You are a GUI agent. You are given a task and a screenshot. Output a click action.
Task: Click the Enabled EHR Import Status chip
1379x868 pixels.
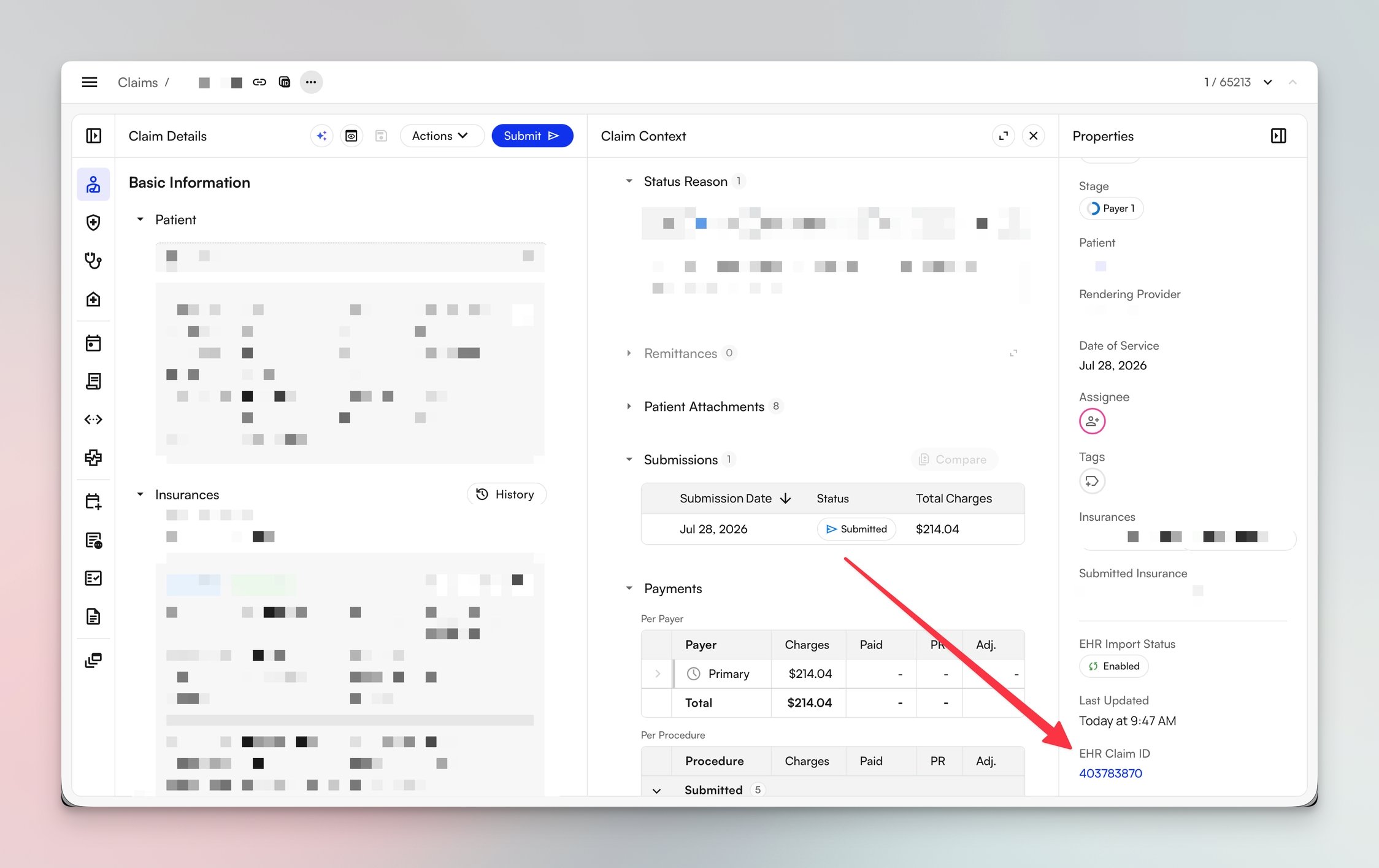[1114, 666]
